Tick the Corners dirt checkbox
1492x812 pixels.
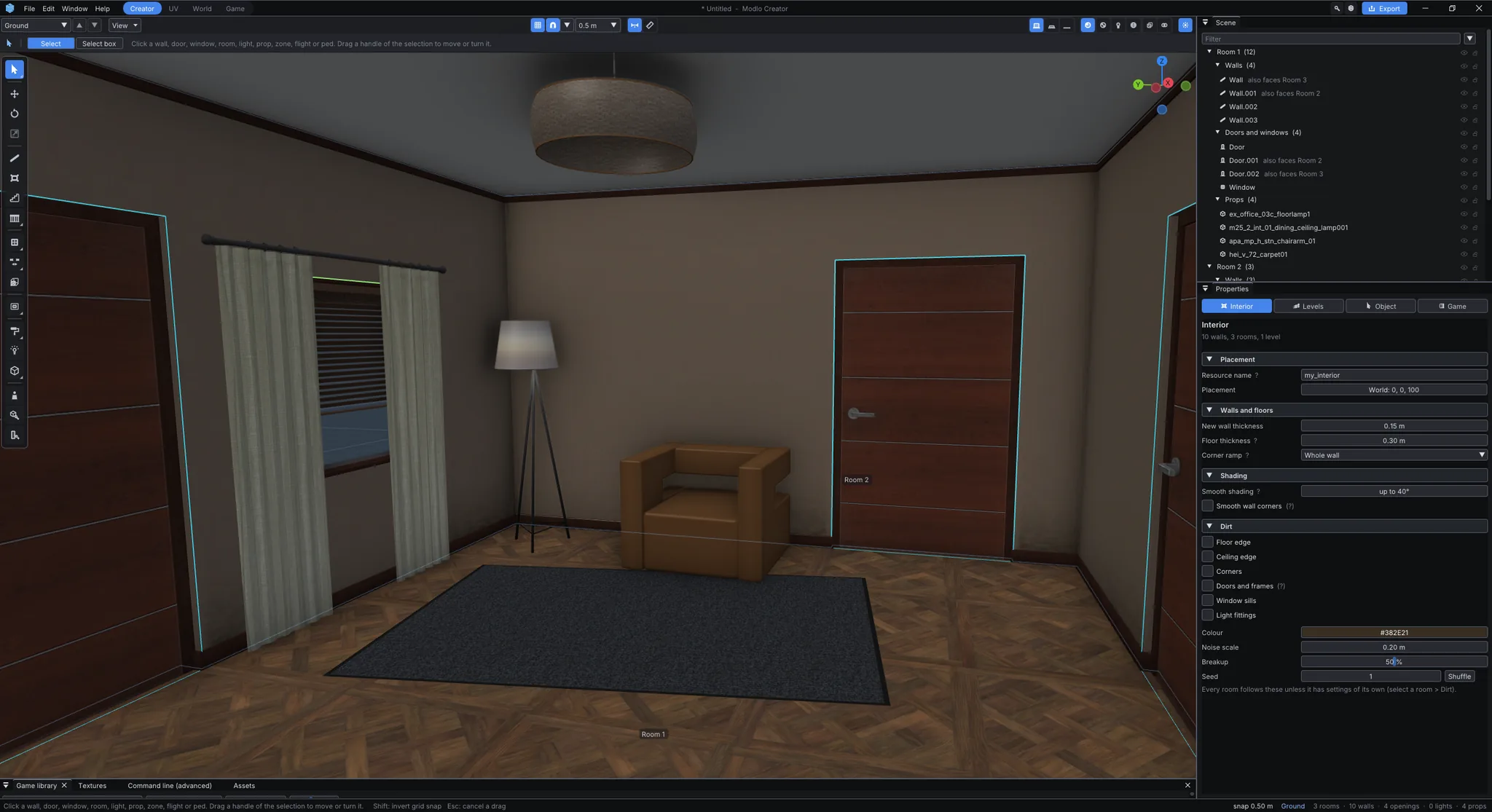tap(1208, 572)
